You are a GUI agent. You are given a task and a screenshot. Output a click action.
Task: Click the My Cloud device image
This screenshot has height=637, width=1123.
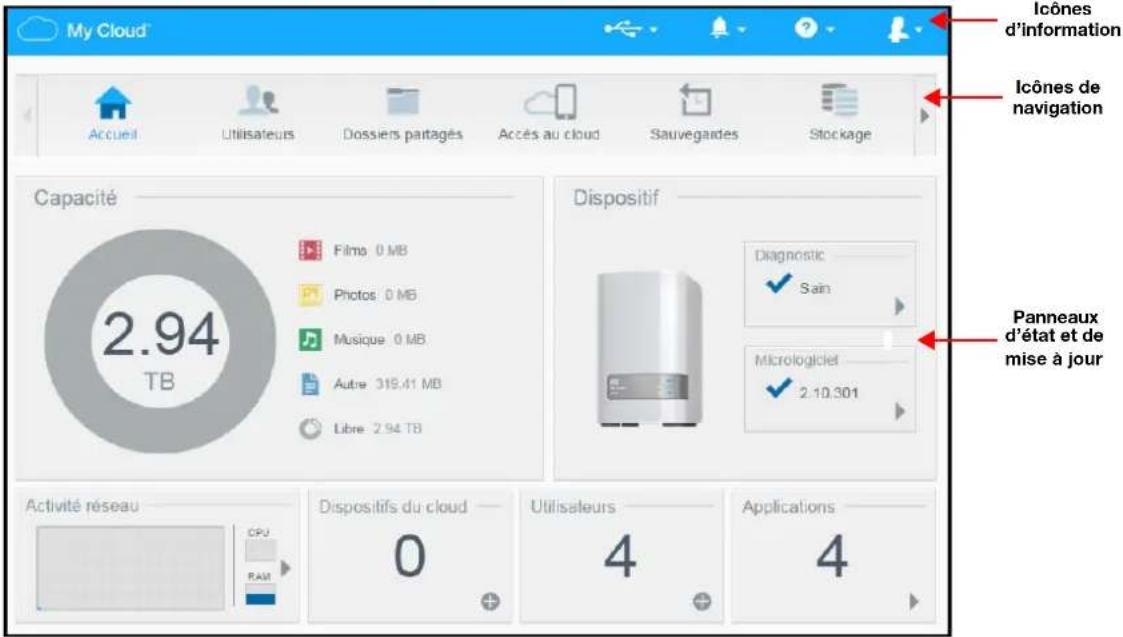coord(649,350)
